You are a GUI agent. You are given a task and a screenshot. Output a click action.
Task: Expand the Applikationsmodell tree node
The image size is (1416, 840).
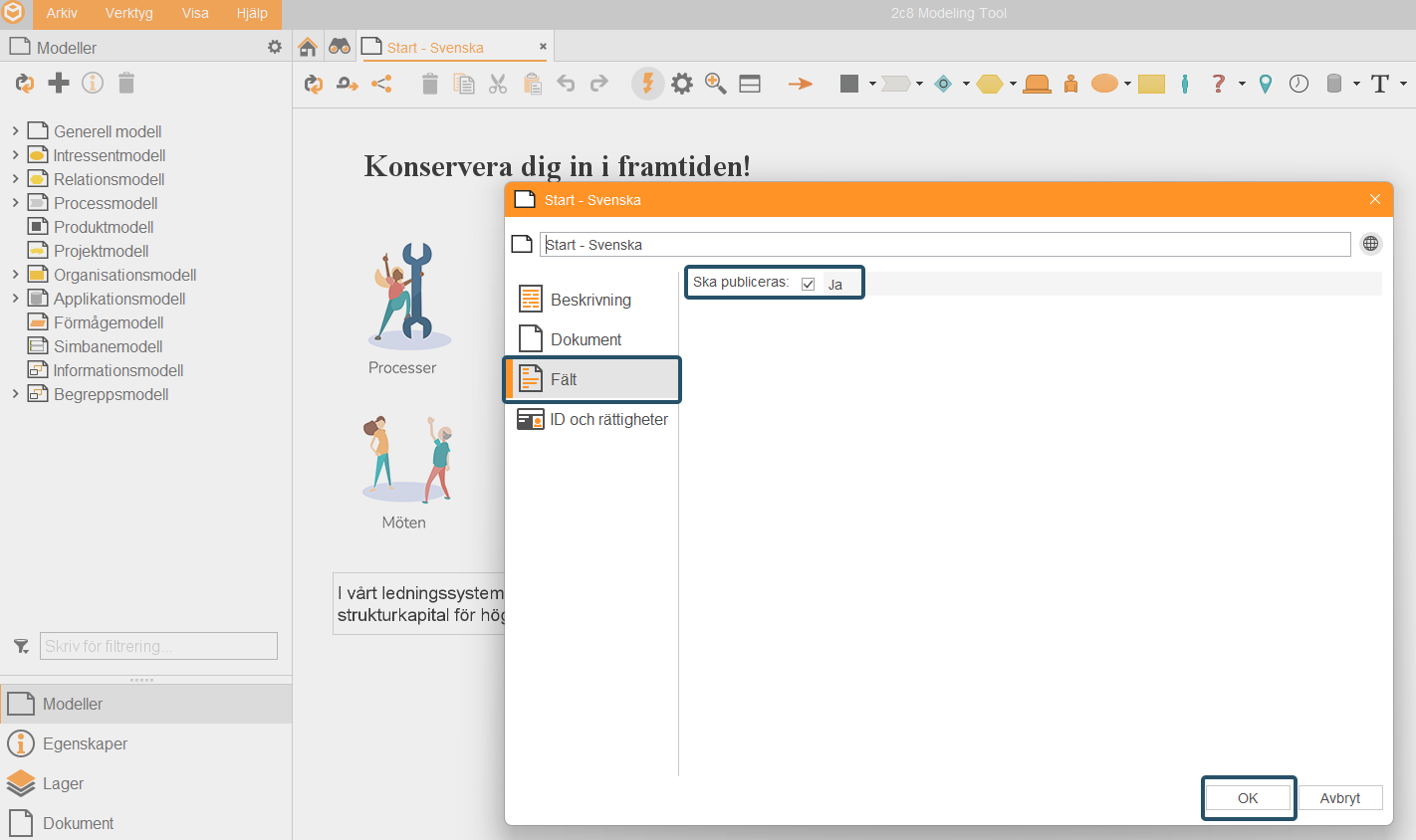[x=15, y=298]
